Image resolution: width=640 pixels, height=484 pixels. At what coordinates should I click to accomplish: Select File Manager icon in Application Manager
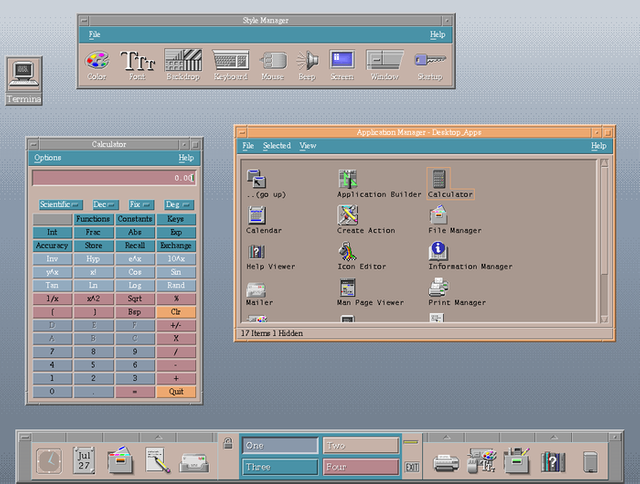(x=439, y=215)
